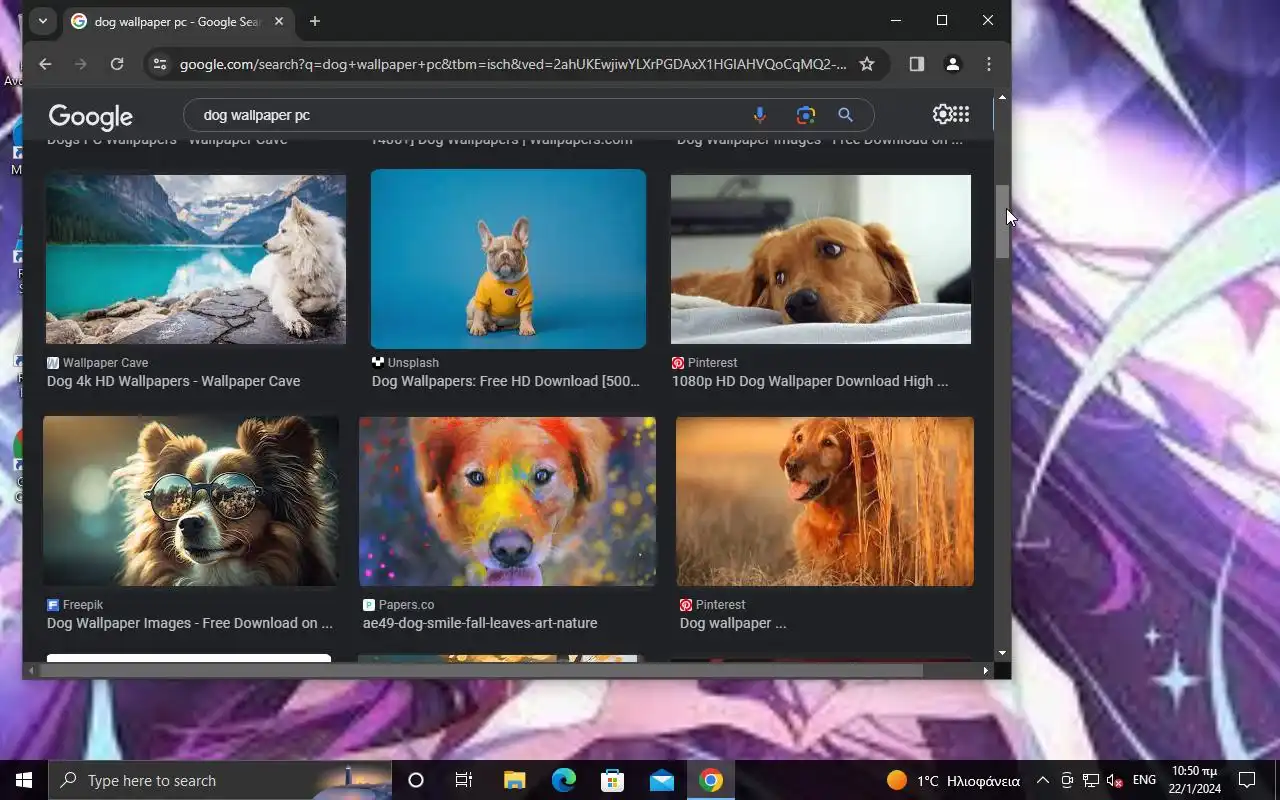Open Windows notification center
Viewport: 1280px width, 800px height.
(x=1247, y=780)
